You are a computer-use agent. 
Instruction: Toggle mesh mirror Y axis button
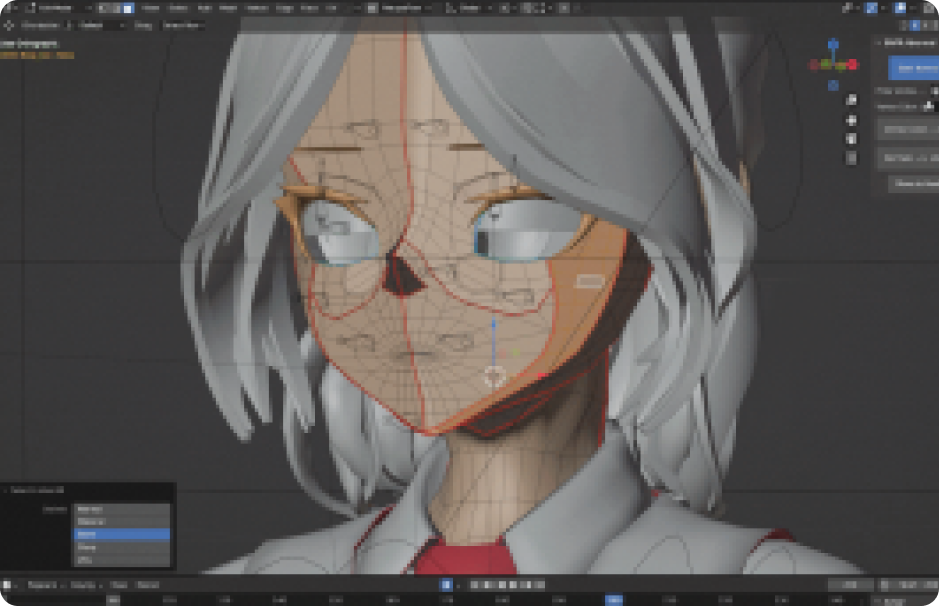coord(925,25)
